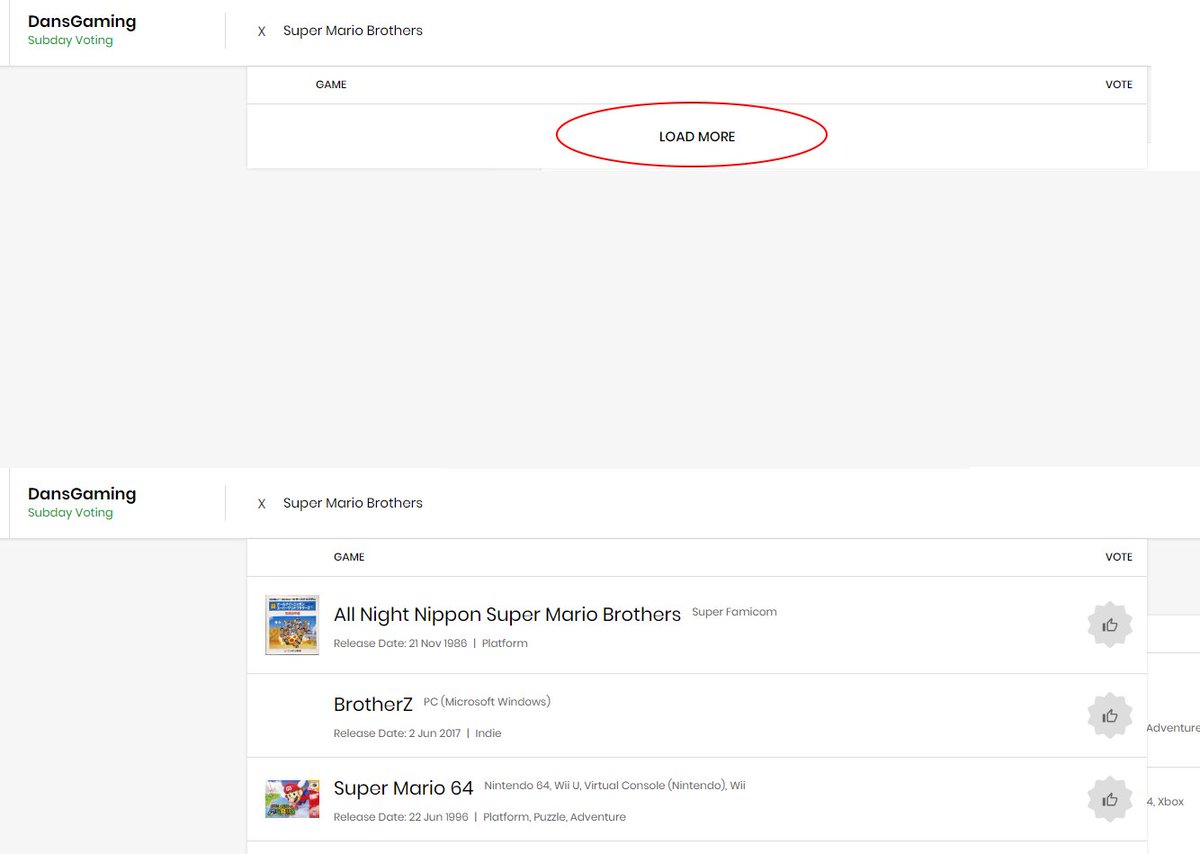The height and width of the screenshot is (854, 1200).
Task: Clear search with X in upper panel
Action: [262, 32]
